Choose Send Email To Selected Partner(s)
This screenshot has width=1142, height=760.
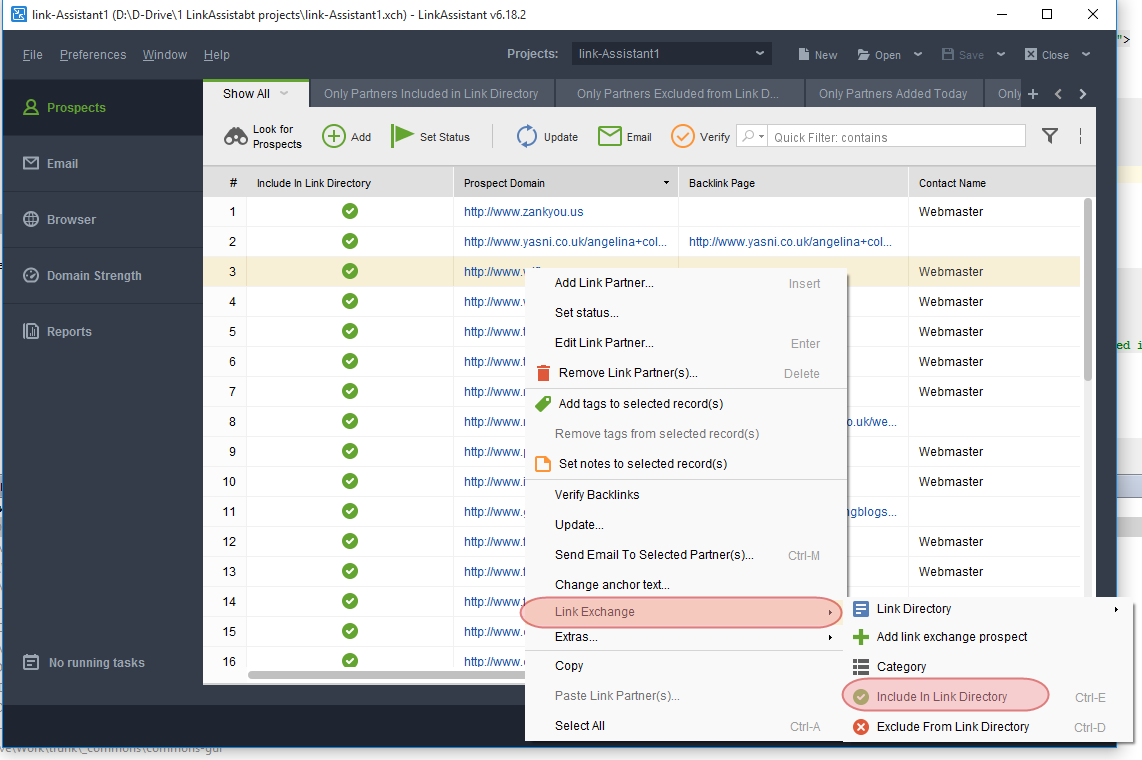point(686,555)
